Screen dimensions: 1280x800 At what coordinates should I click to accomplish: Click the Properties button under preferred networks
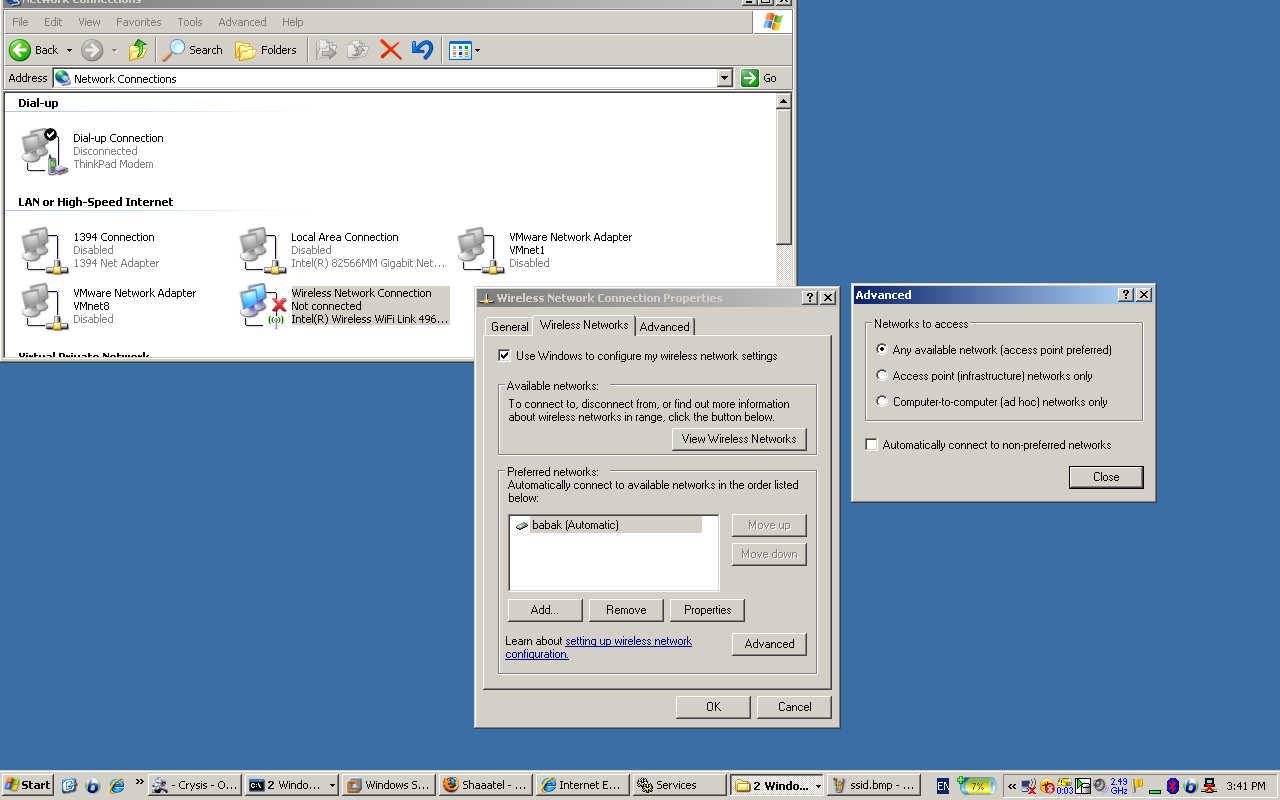708,610
